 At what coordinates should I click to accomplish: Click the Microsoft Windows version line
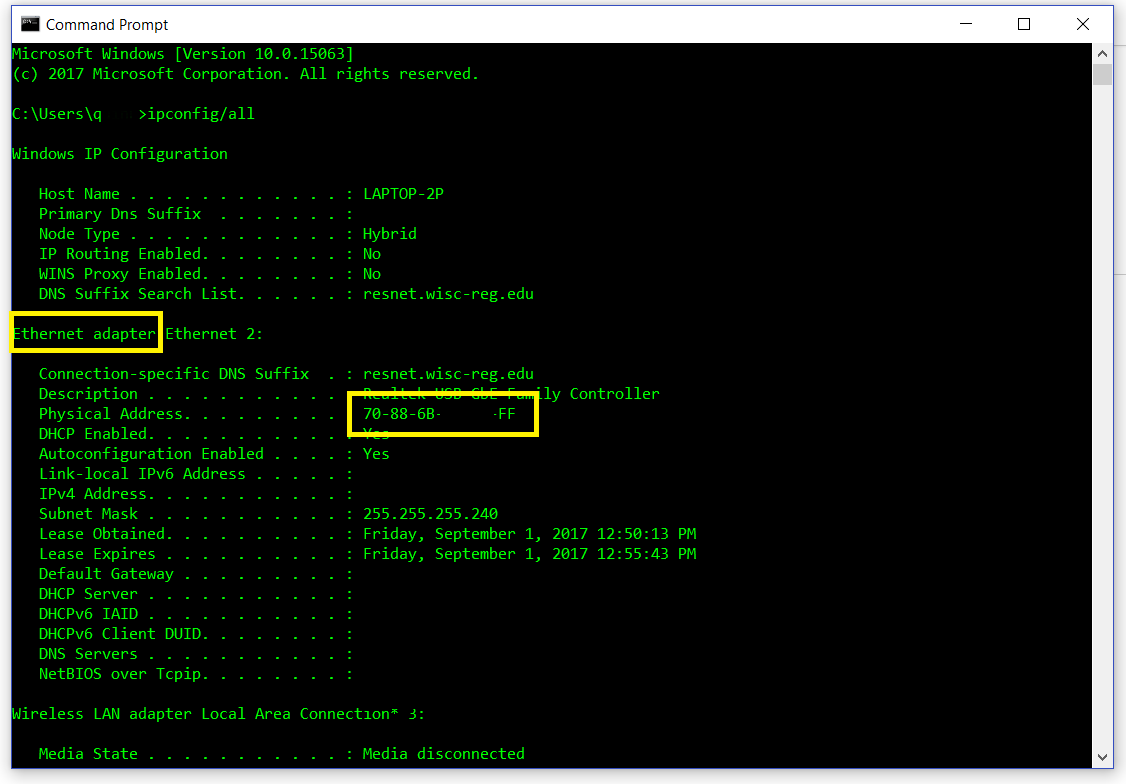tap(183, 54)
